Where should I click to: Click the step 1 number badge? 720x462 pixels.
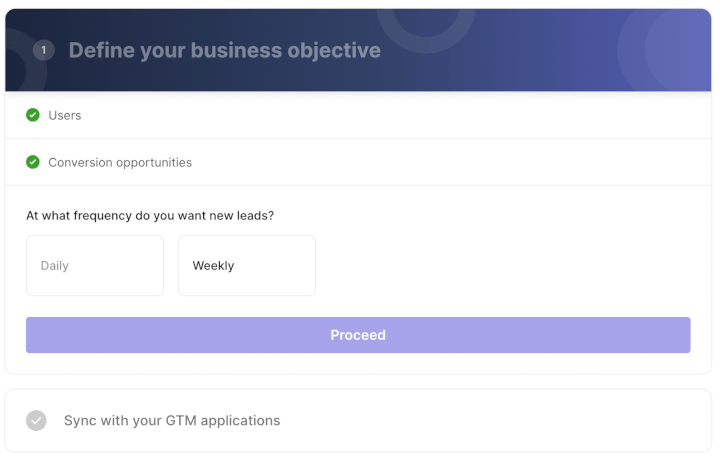44,50
